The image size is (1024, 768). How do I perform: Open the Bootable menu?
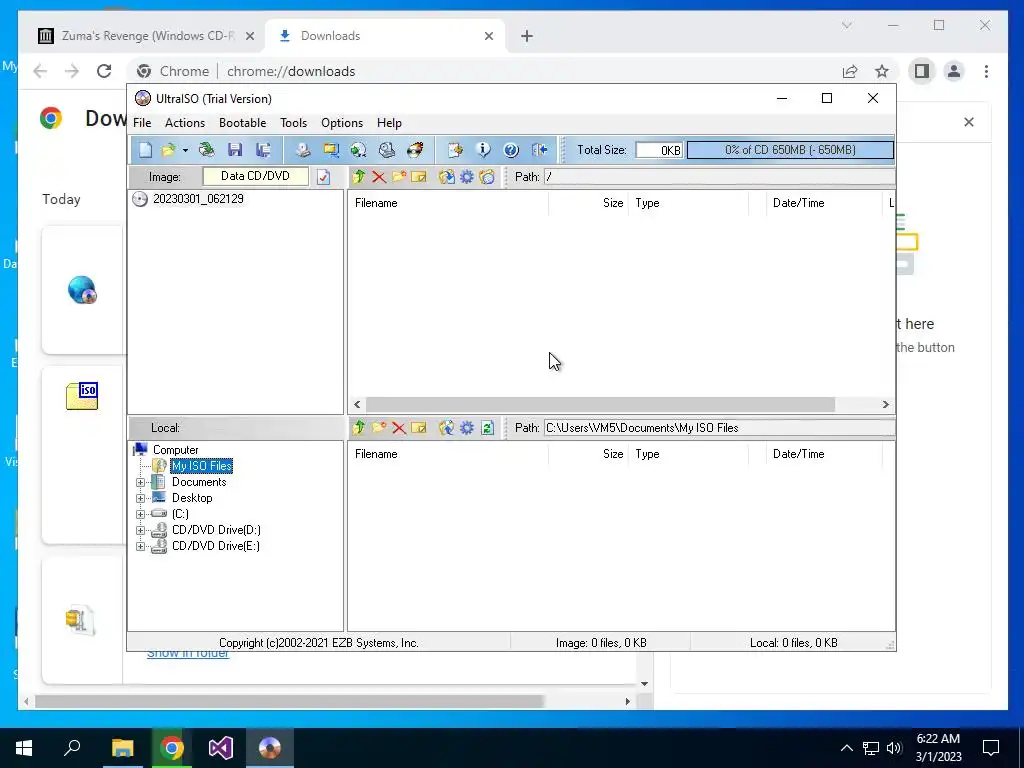242,123
